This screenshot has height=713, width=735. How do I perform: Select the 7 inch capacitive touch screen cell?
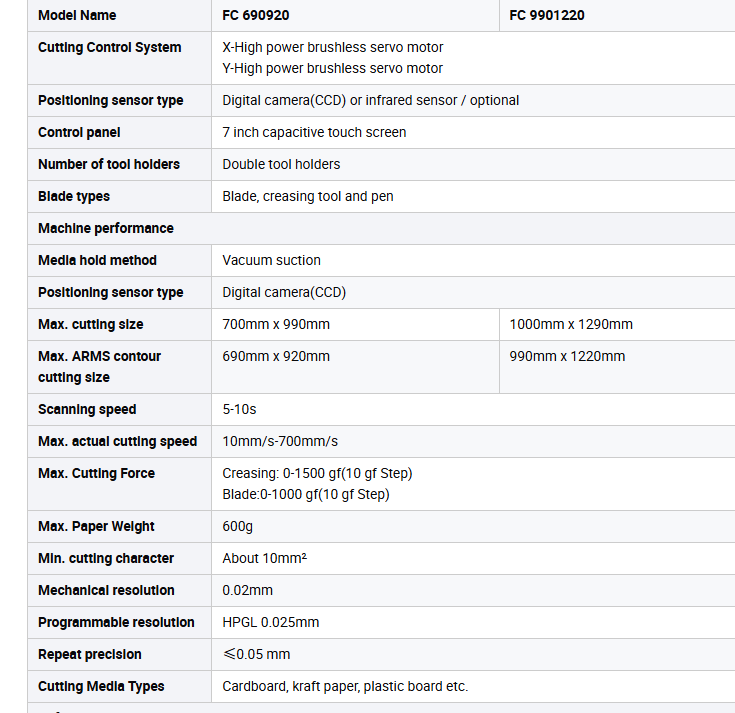click(473, 132)
